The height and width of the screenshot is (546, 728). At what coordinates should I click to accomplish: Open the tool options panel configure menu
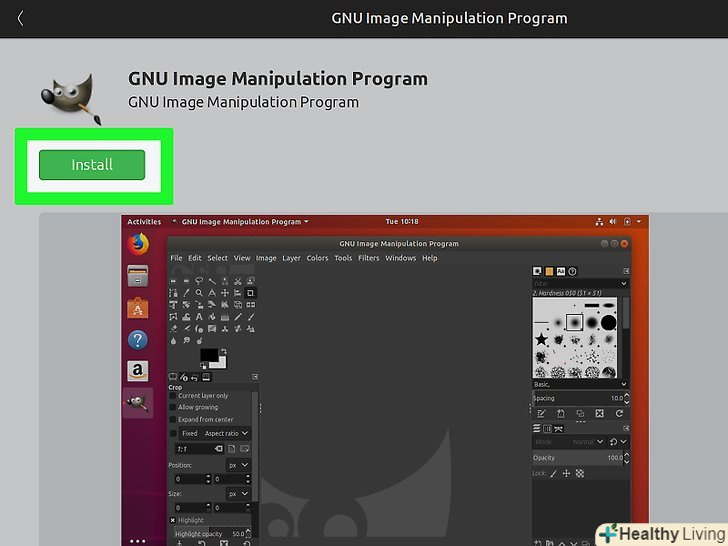pyautogui.click(x=254, y=377)
